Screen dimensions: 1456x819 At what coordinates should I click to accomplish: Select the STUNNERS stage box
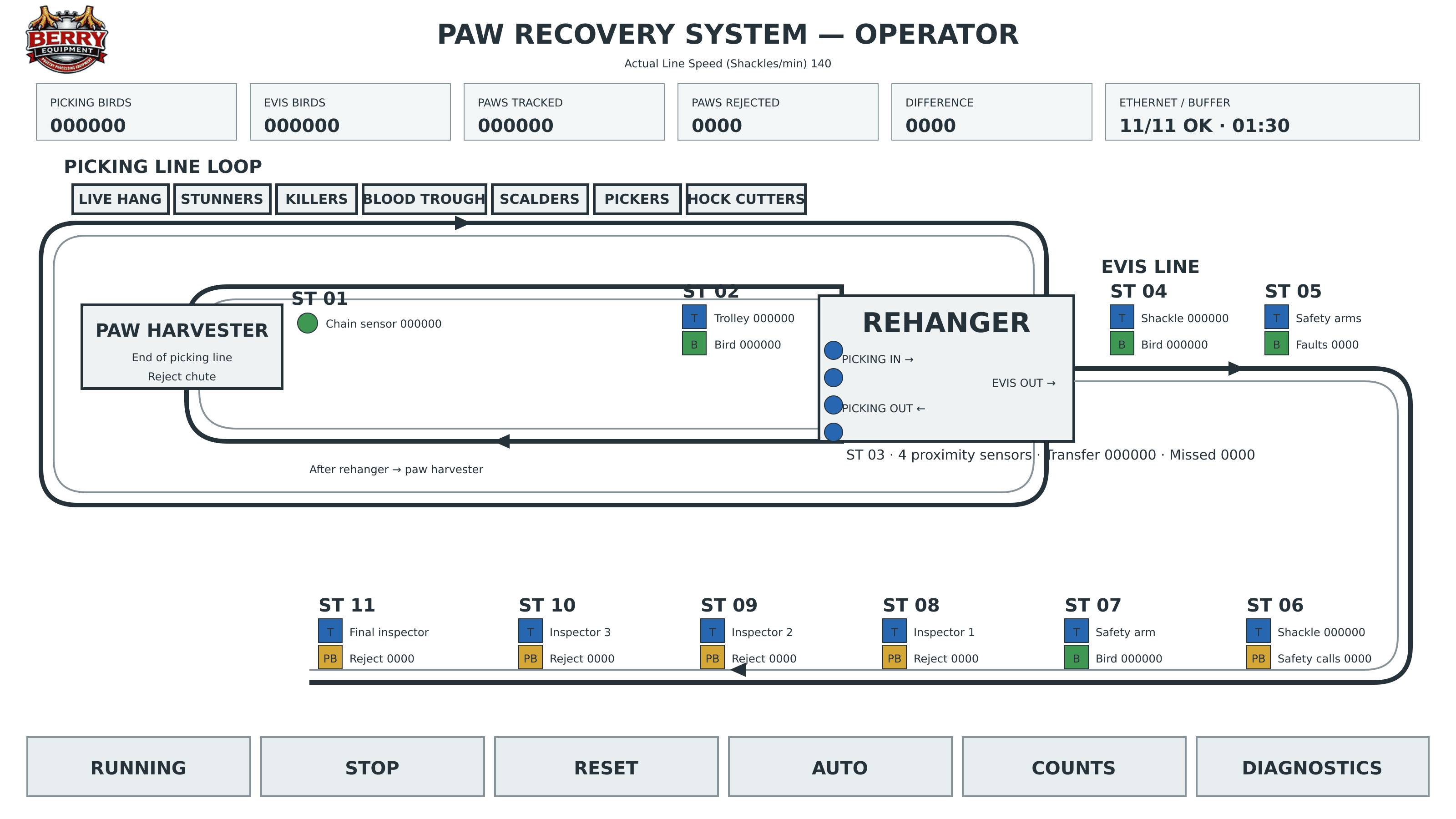222,199
